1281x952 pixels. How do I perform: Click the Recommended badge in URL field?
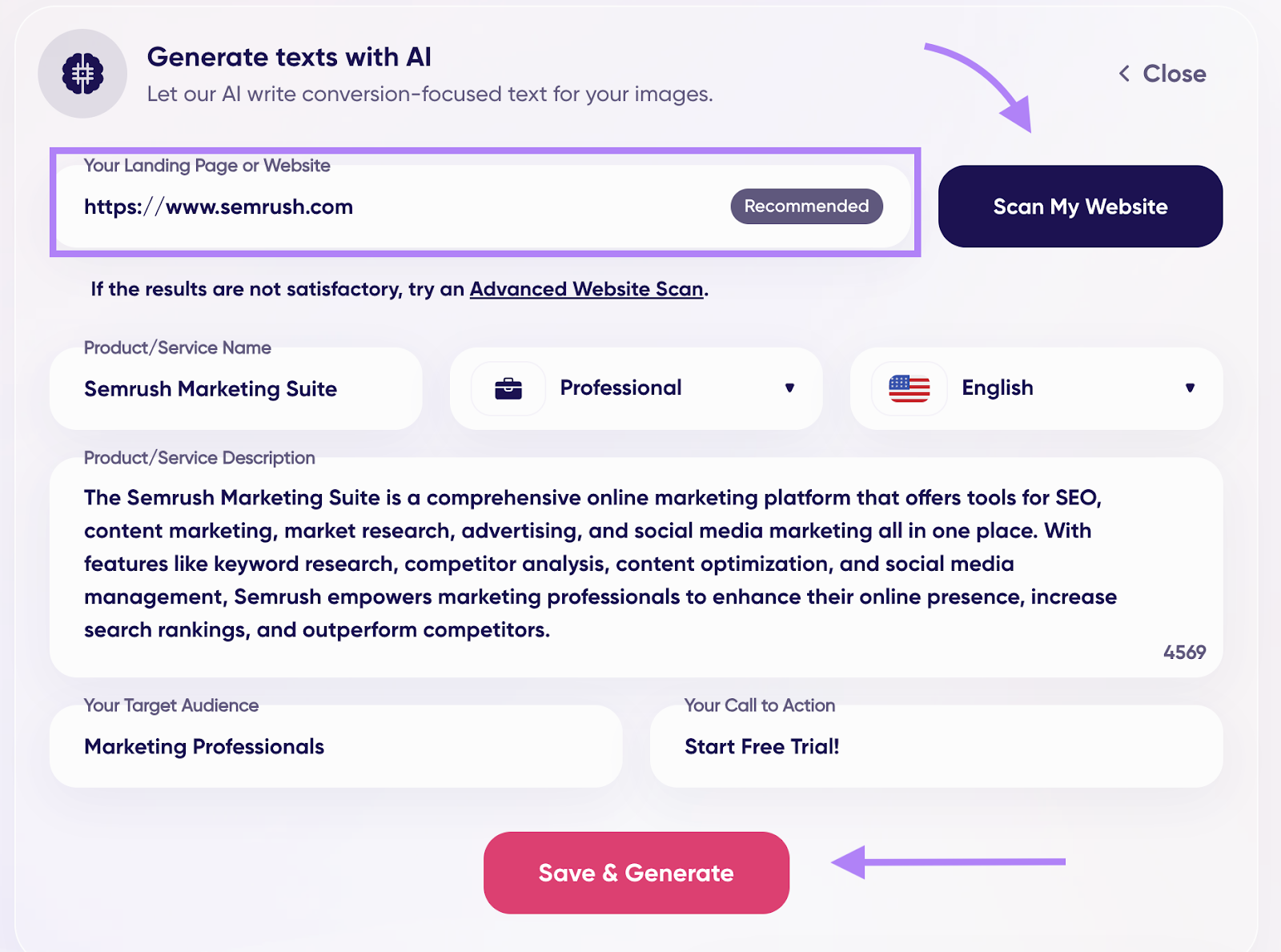tap(806, 207)
